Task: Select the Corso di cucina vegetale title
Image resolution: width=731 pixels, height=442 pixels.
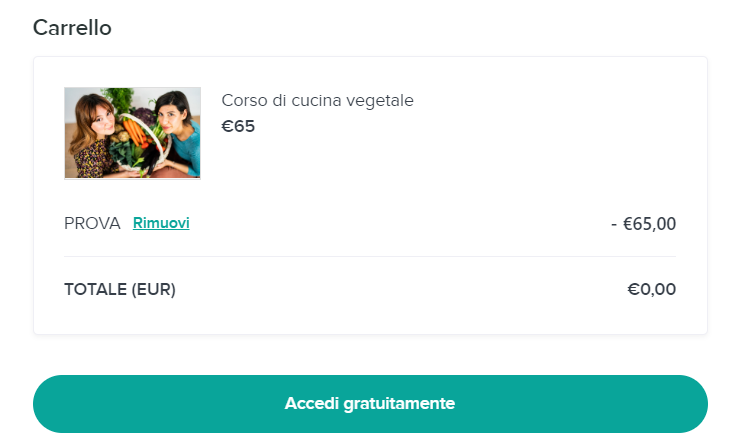Action: pos(317,100)
